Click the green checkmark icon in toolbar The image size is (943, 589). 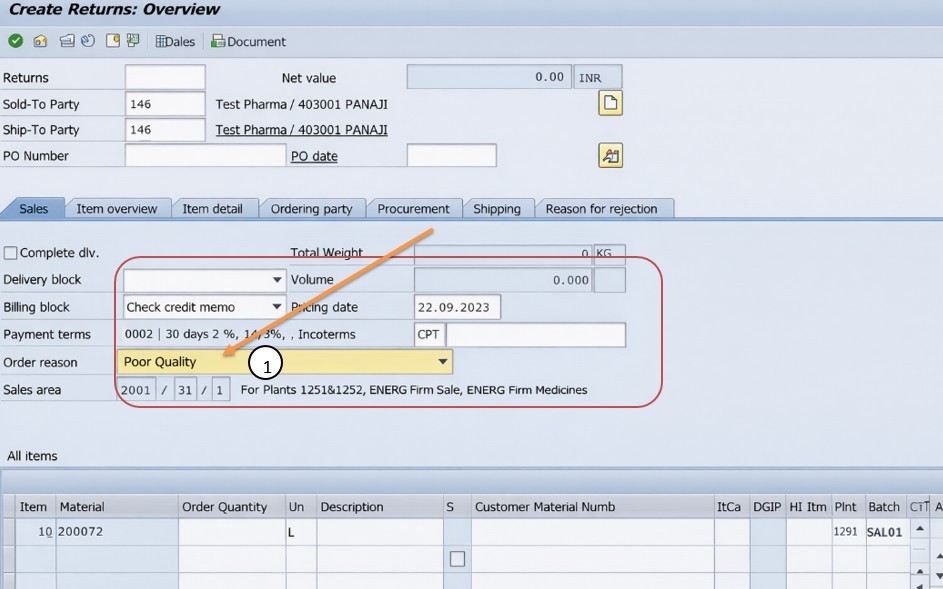pos(15,41)
